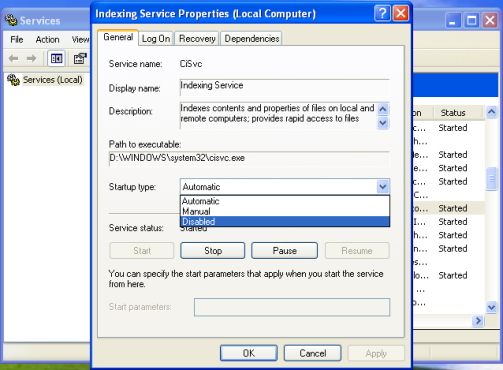Choose Manual in the startup type list
503x370 pixels.
pyautogui.click(x=285, y=211)
